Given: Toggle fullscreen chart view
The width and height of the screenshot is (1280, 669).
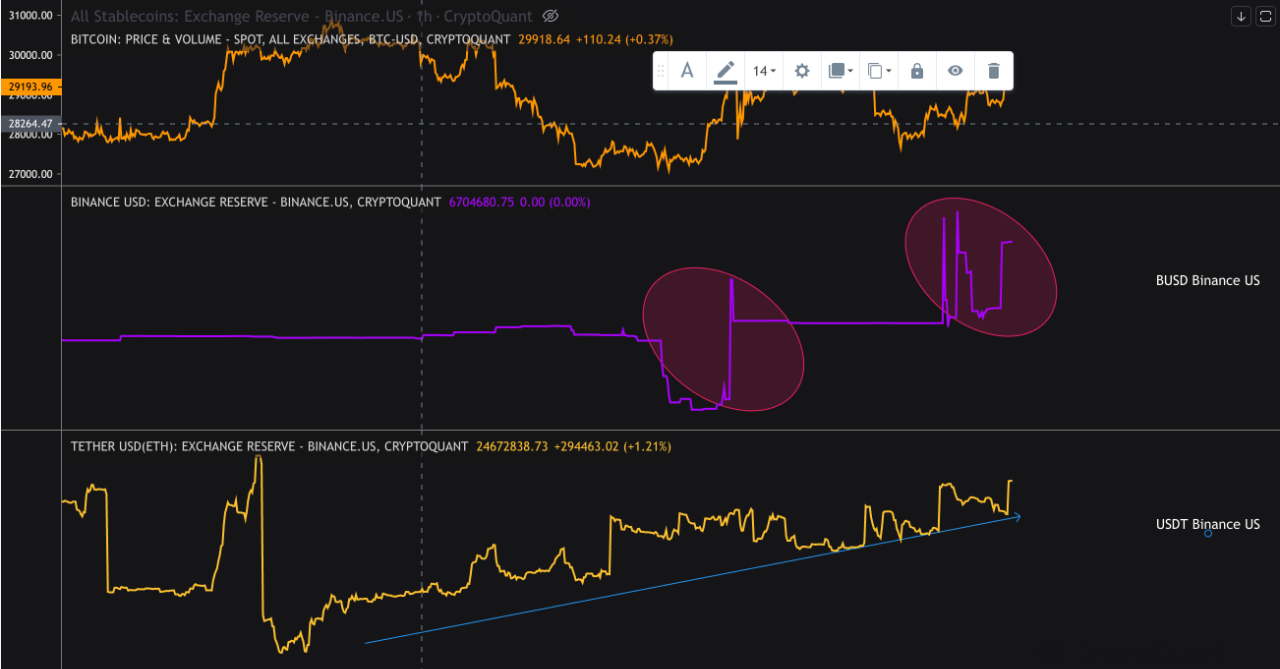Looking at the screenshot, I should [x=1264, y=15].
